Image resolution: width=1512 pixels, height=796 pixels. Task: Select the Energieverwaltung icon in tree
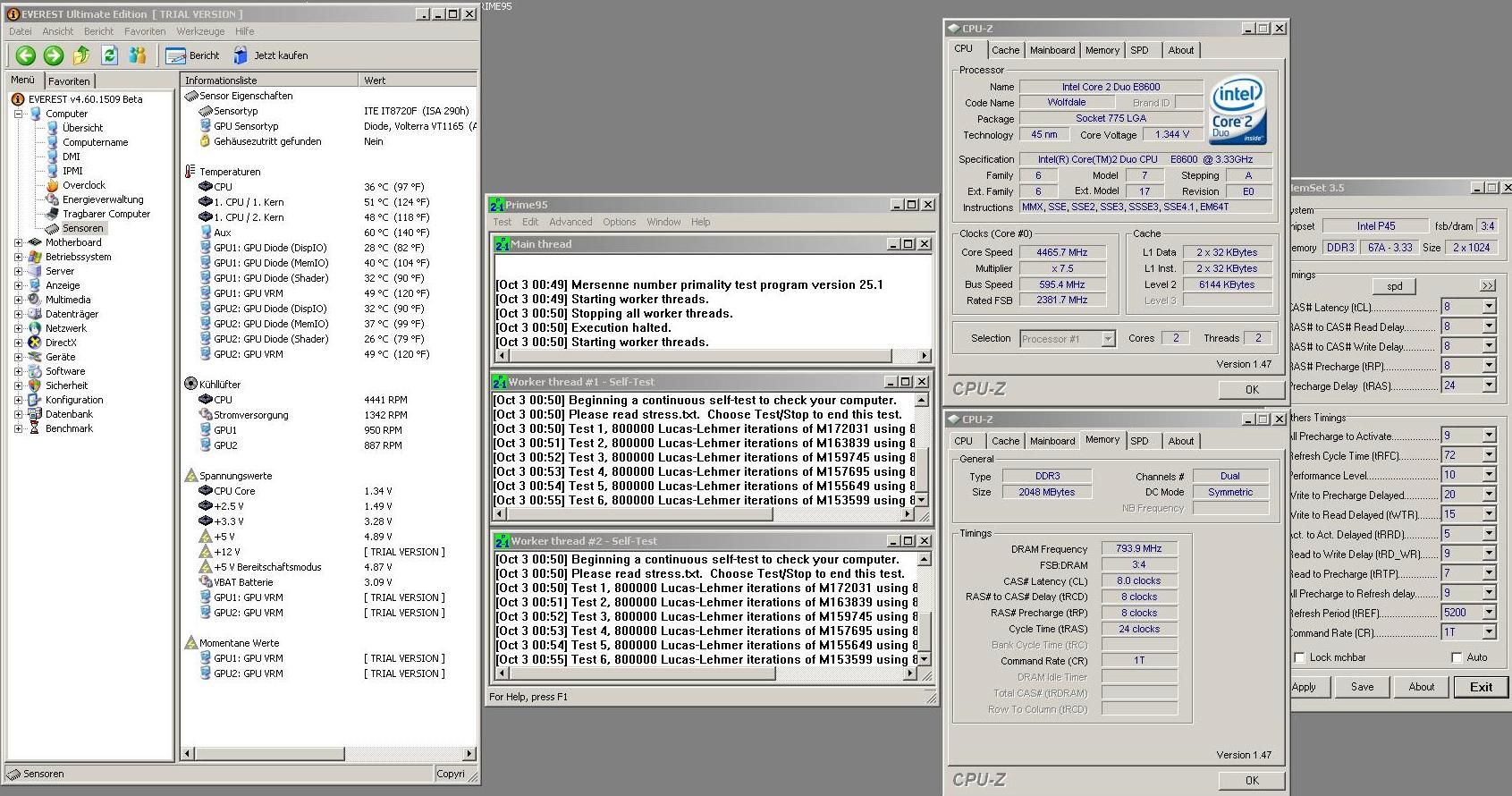53,199
